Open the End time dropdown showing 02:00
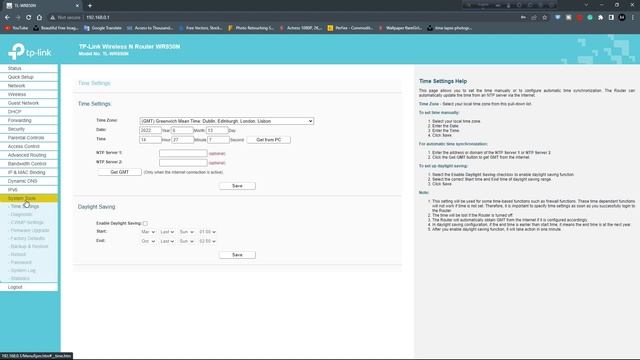 click(207, 241)
